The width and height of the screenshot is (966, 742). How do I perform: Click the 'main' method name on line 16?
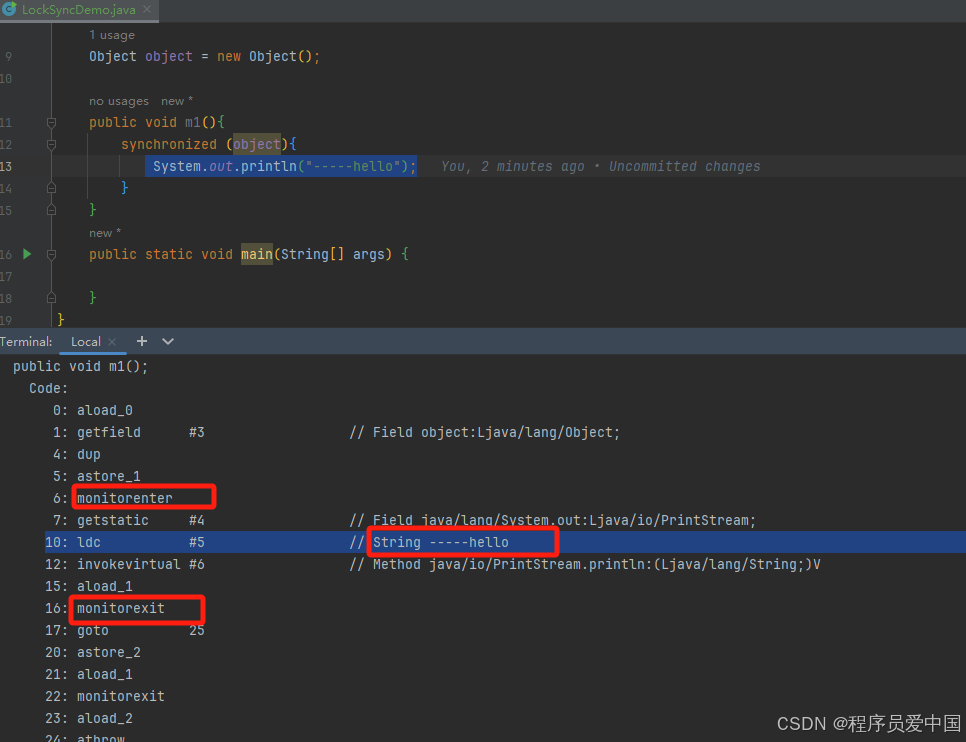tap(257, 254)
